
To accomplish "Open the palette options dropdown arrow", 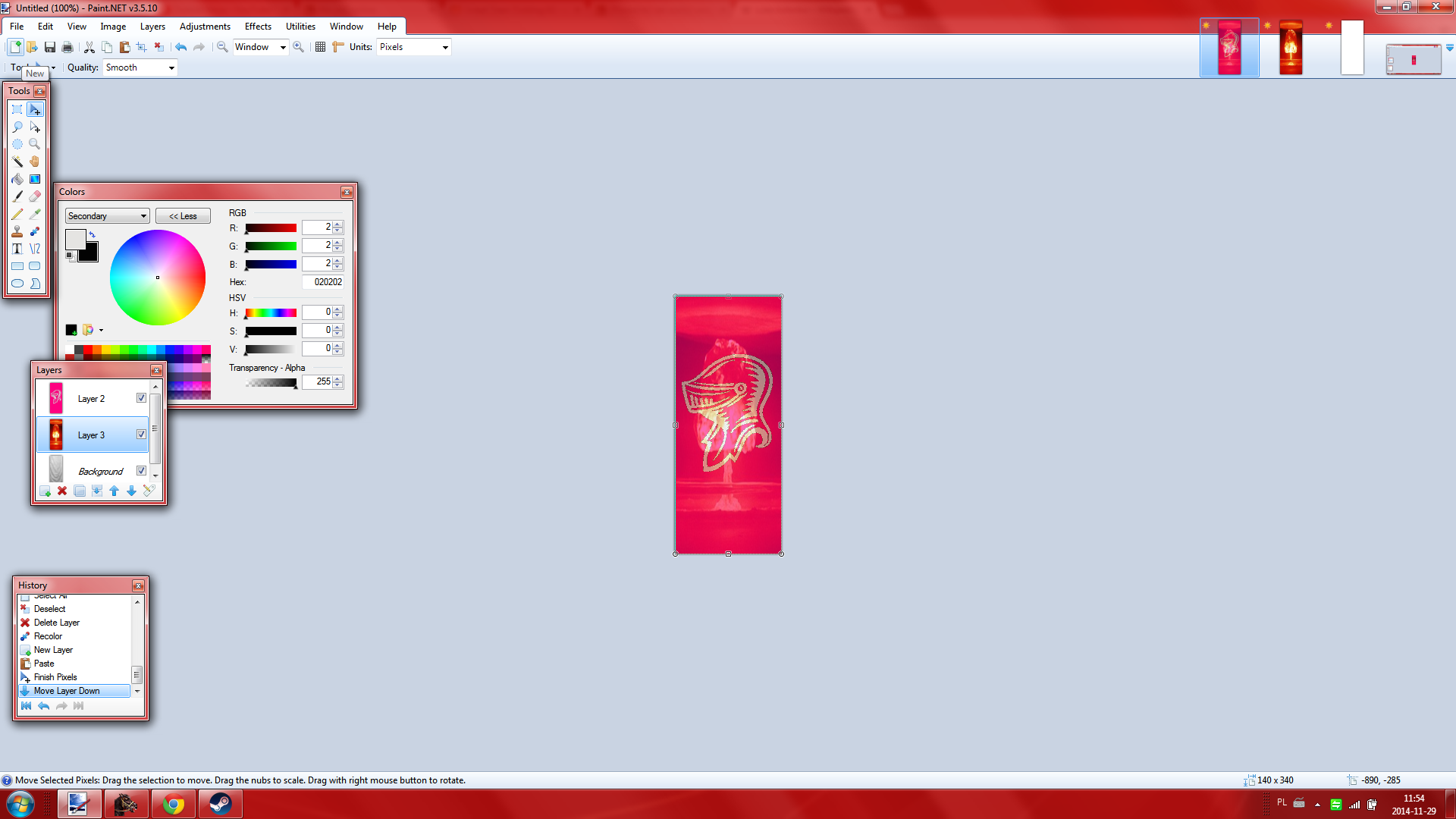I will coord(101,331).
